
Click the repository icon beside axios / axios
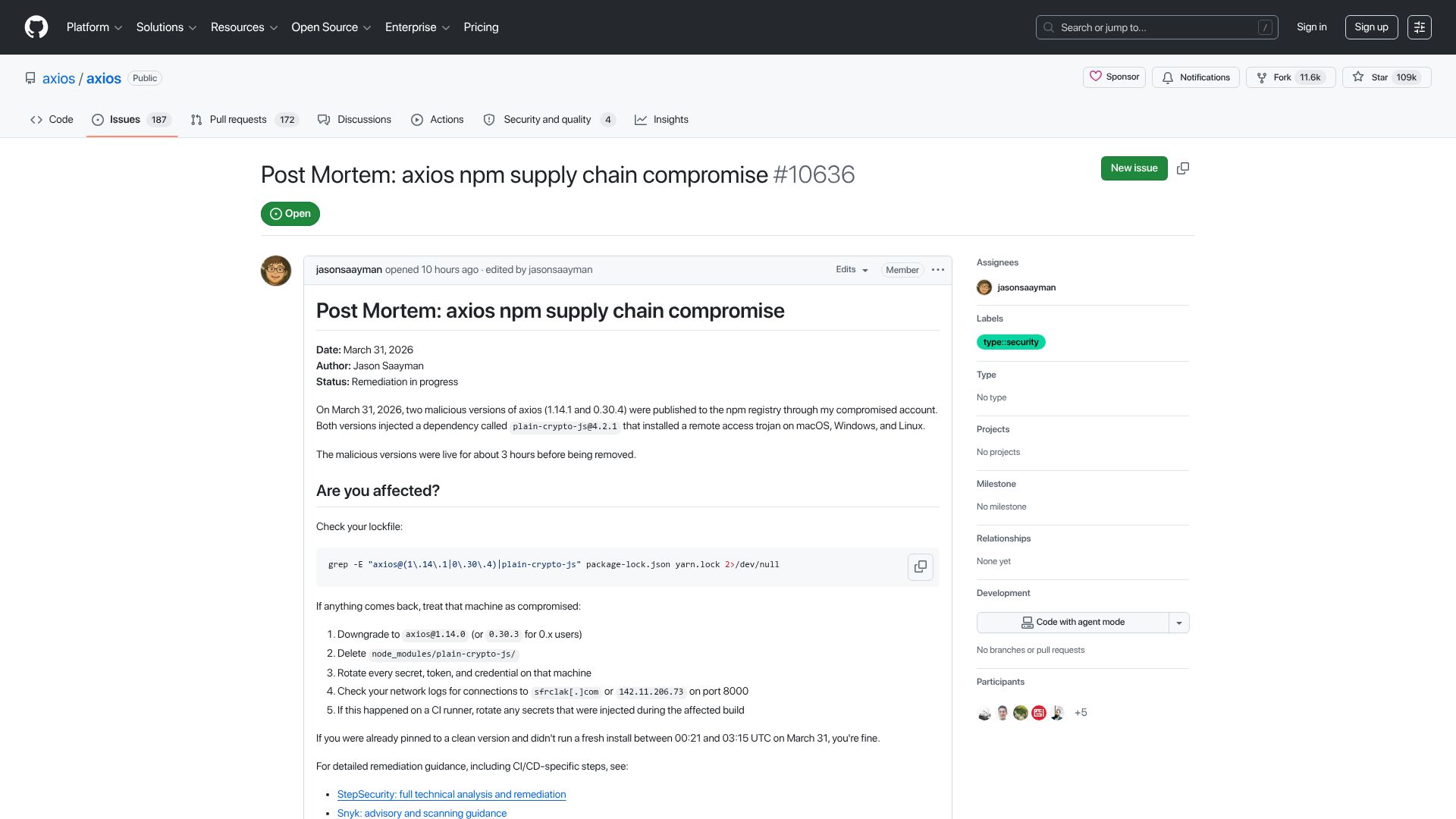pos(30,78)
